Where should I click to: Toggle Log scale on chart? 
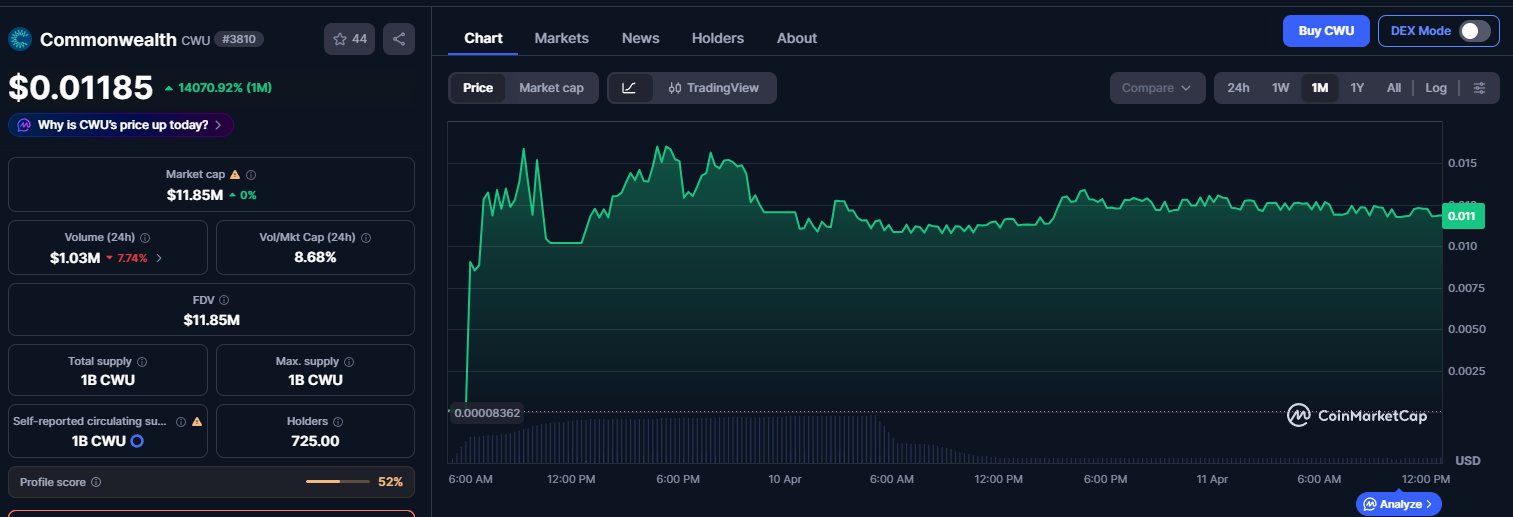pos(1435,88)
